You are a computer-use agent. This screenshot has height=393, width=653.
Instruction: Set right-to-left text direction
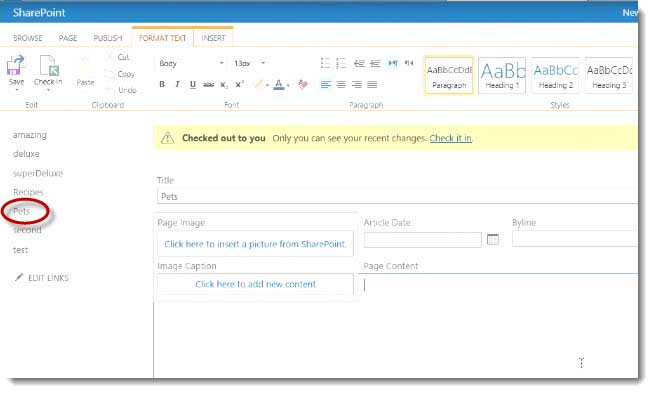click(409, 63)
